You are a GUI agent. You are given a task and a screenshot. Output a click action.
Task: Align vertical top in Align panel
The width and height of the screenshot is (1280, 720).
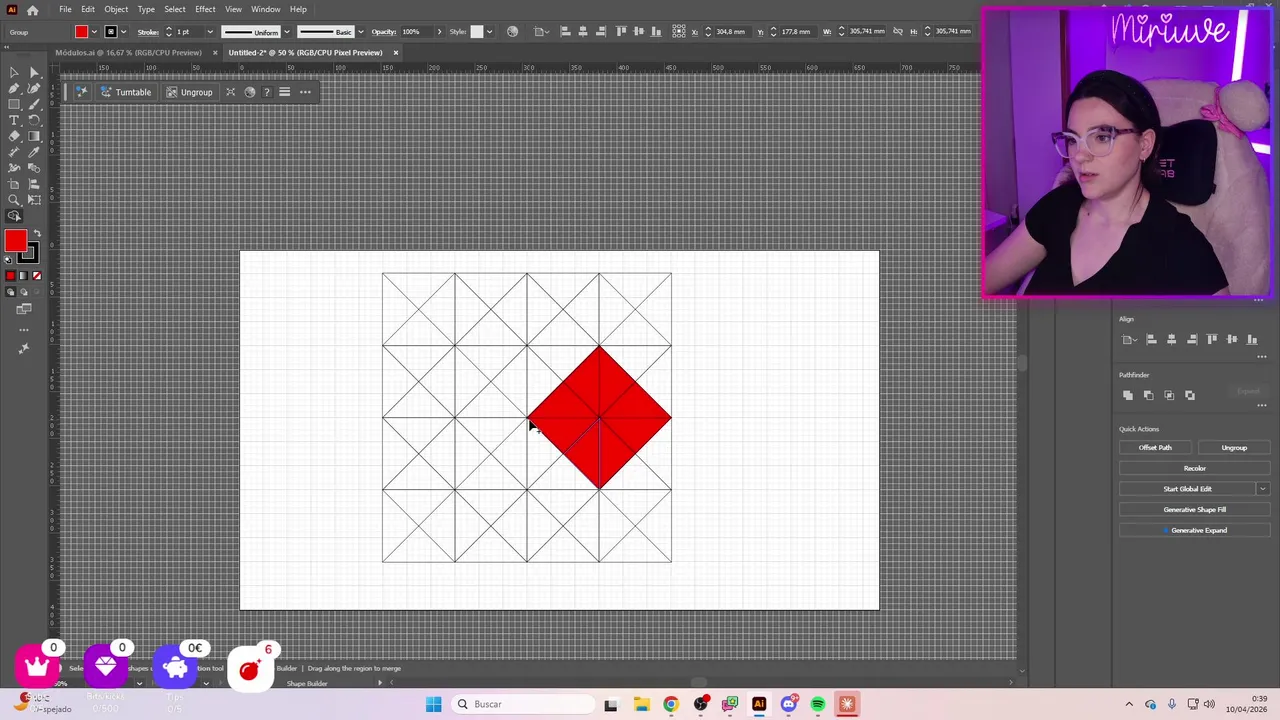(1212, 339)
